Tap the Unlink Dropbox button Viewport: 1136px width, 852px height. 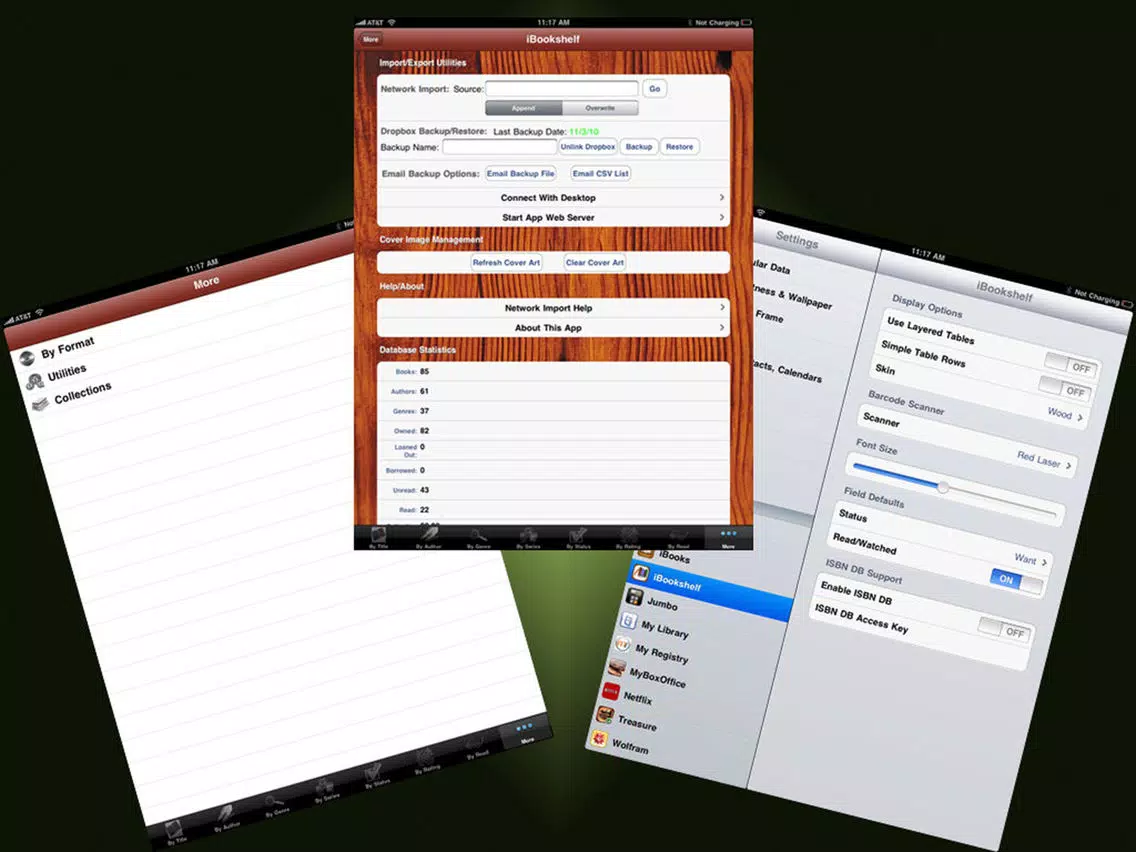[588, 146]
